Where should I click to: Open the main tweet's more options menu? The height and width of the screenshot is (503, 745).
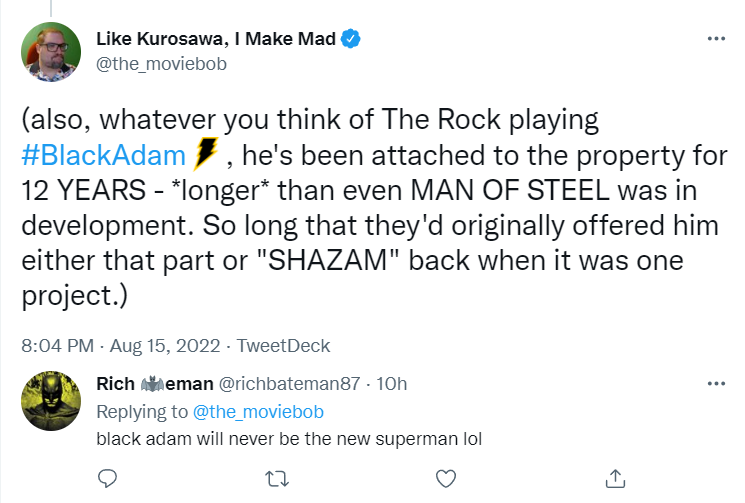(715, 38)
